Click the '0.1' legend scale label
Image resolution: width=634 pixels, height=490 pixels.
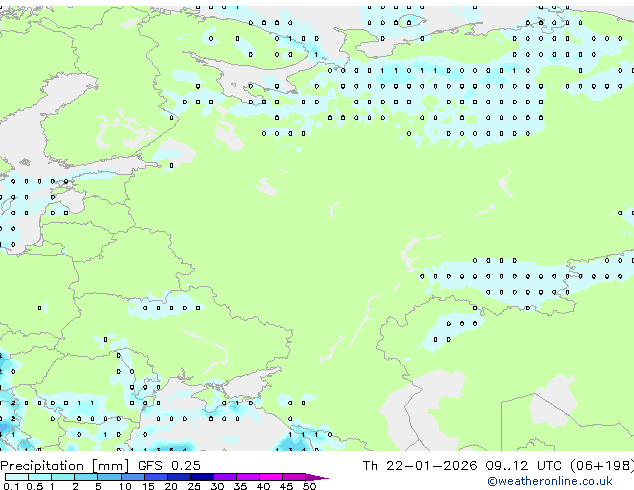click(x=11, y=486)
